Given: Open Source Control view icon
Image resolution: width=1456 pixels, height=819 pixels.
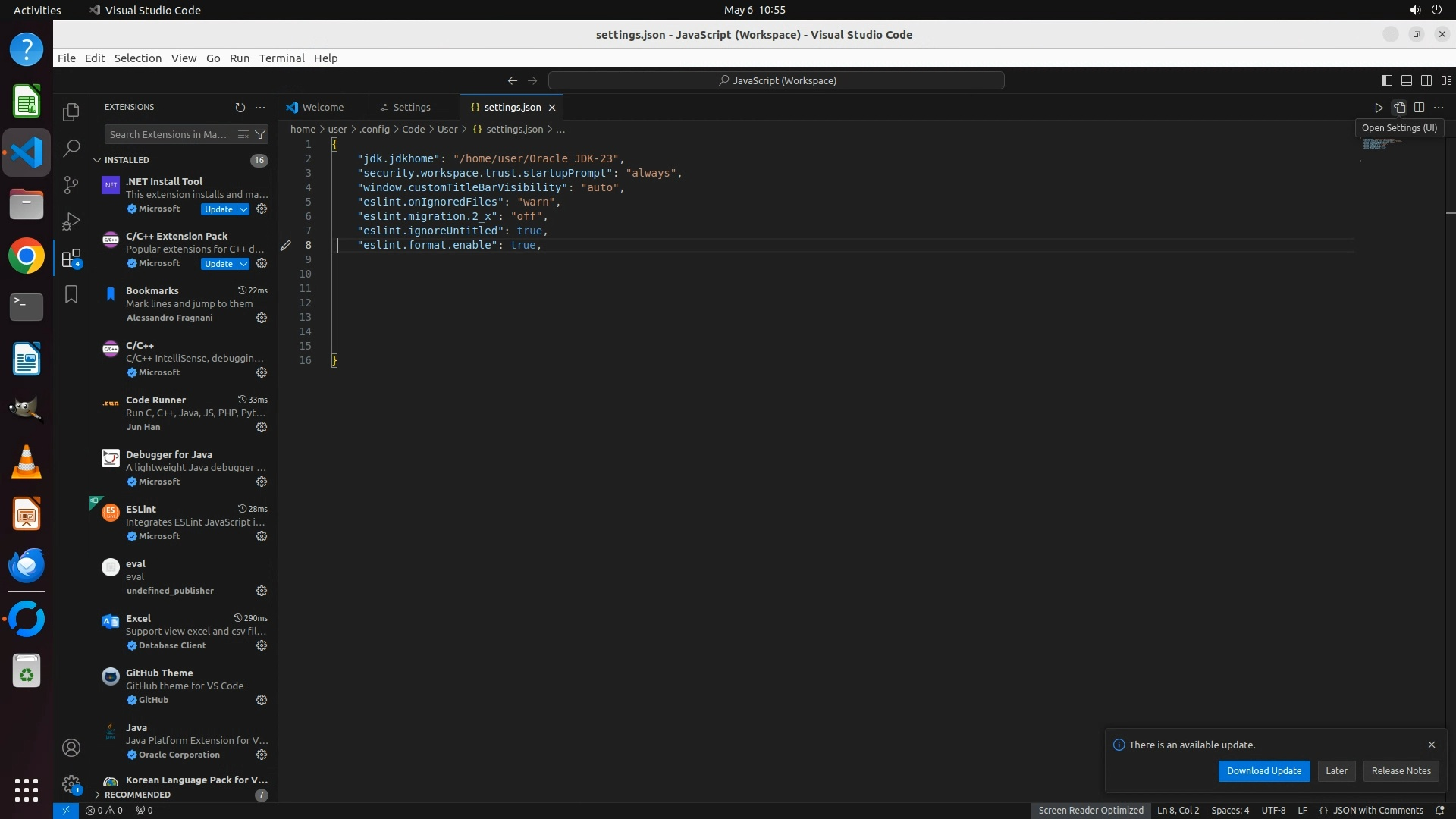Looking at the screenshot, I should point(71,185).
